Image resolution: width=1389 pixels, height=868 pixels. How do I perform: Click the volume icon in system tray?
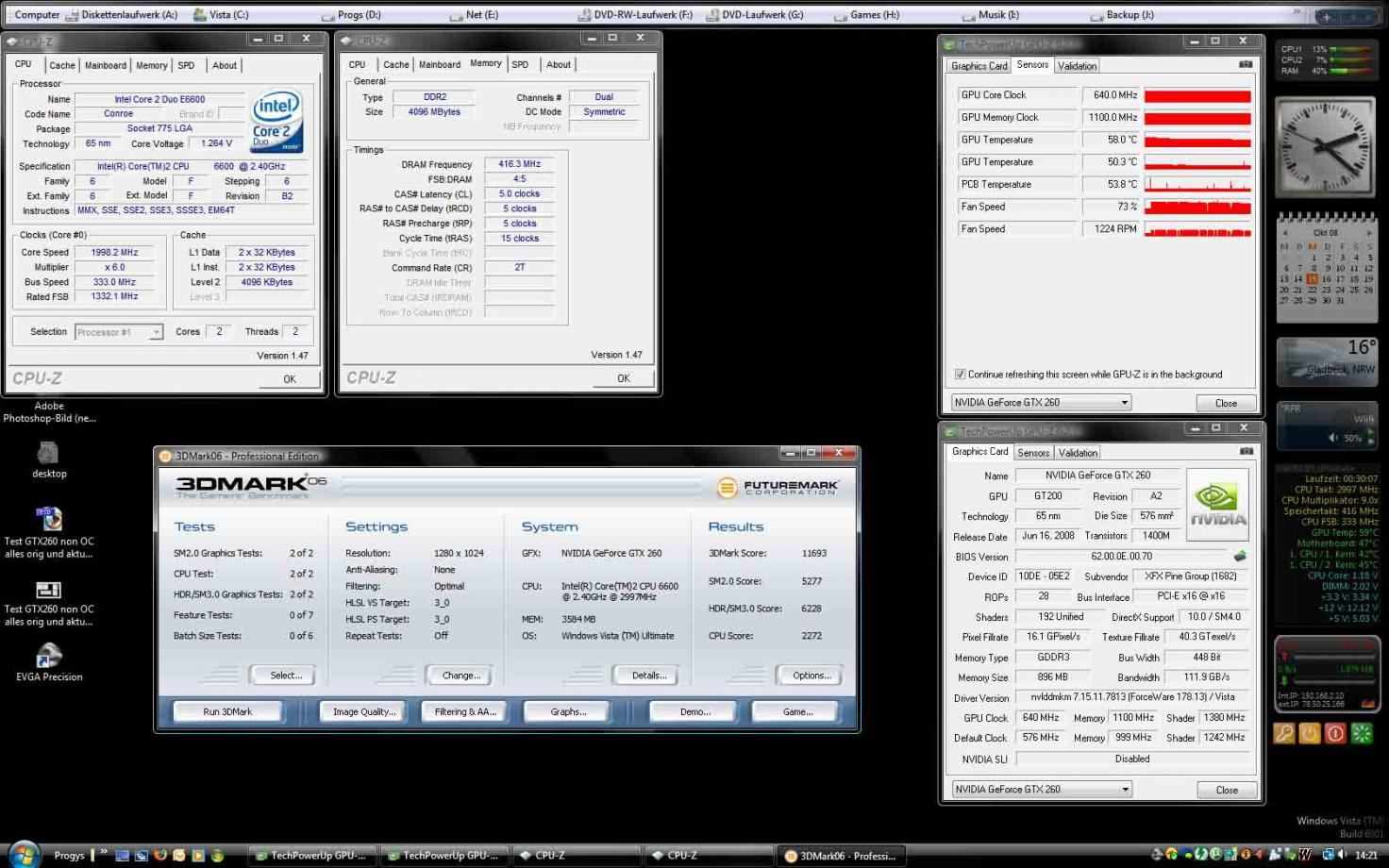click(1341, 855)
